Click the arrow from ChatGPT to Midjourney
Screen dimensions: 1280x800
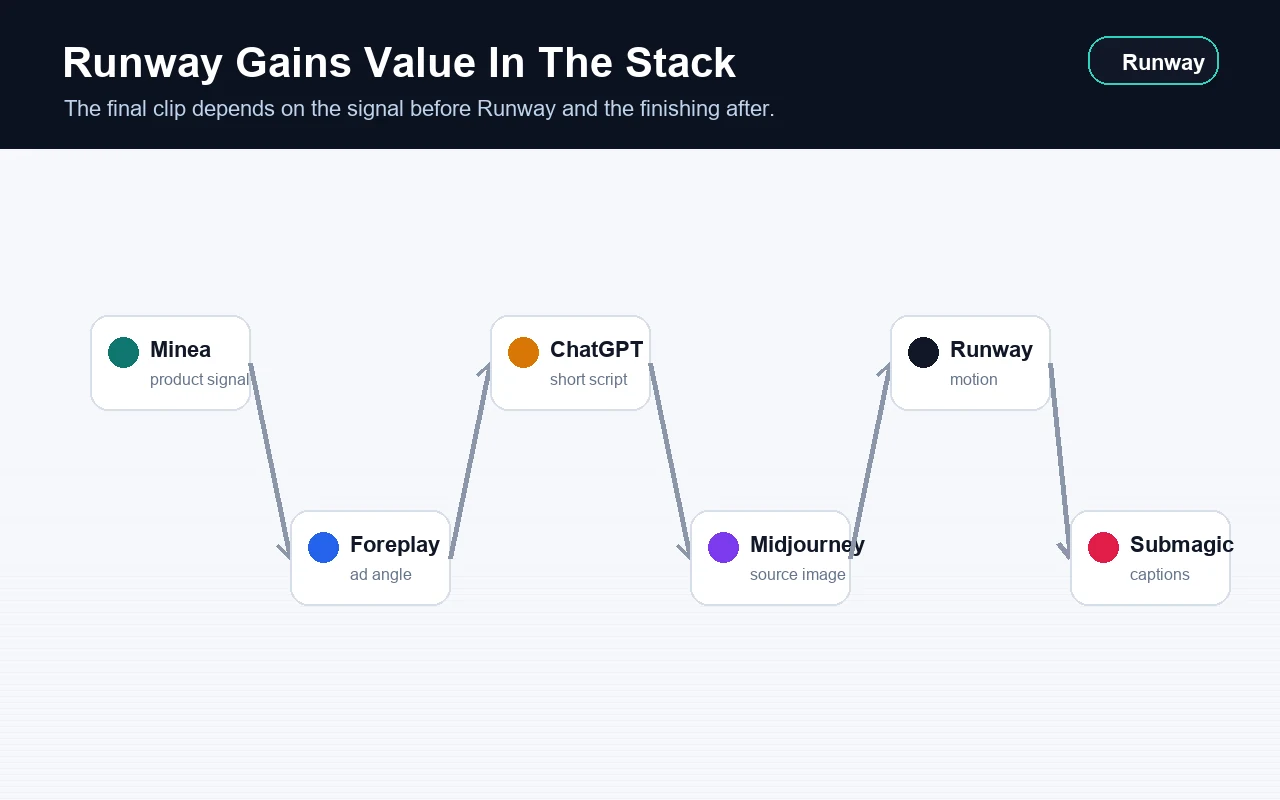670,460
